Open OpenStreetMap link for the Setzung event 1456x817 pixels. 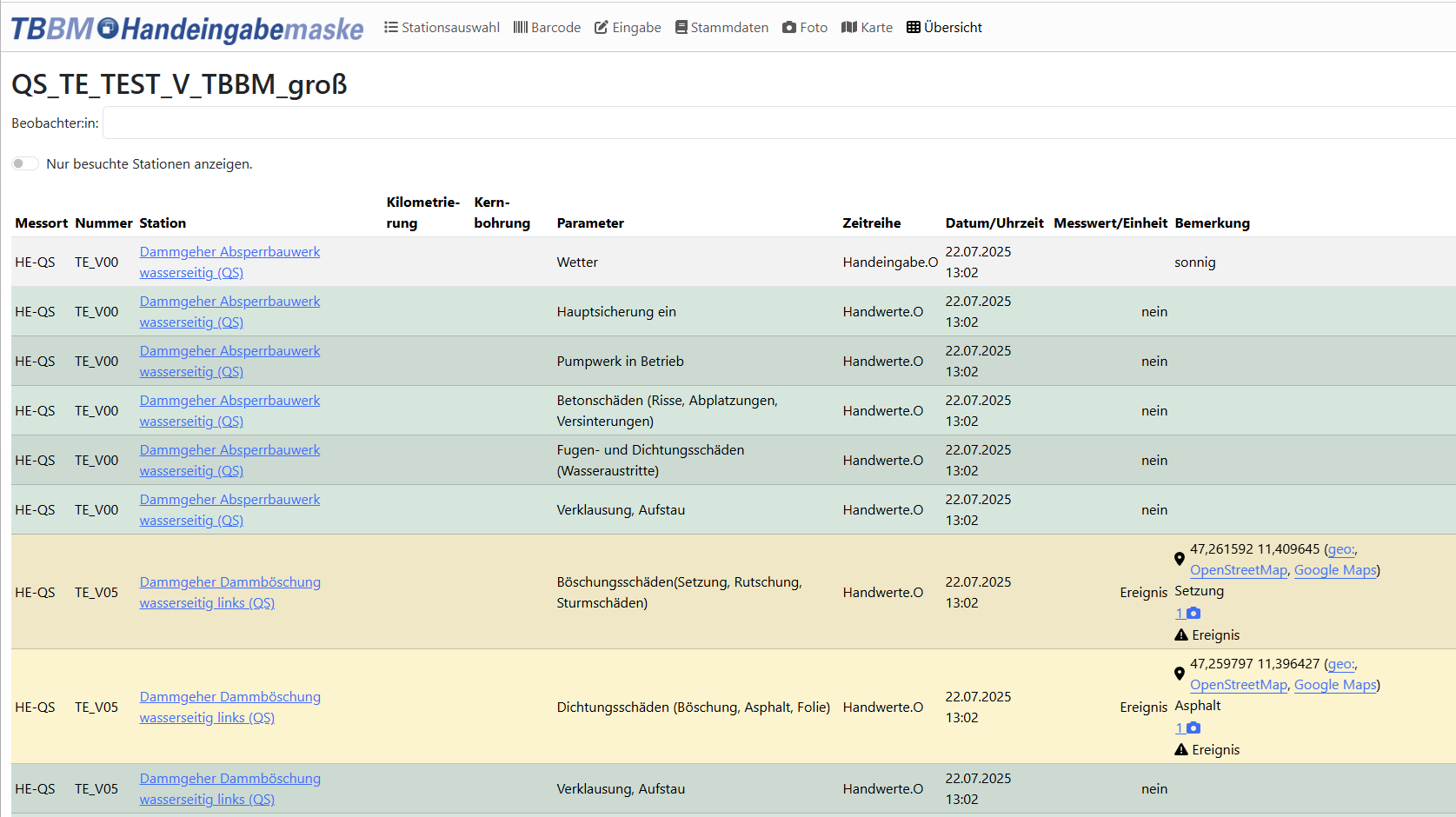pos(1239,570)
